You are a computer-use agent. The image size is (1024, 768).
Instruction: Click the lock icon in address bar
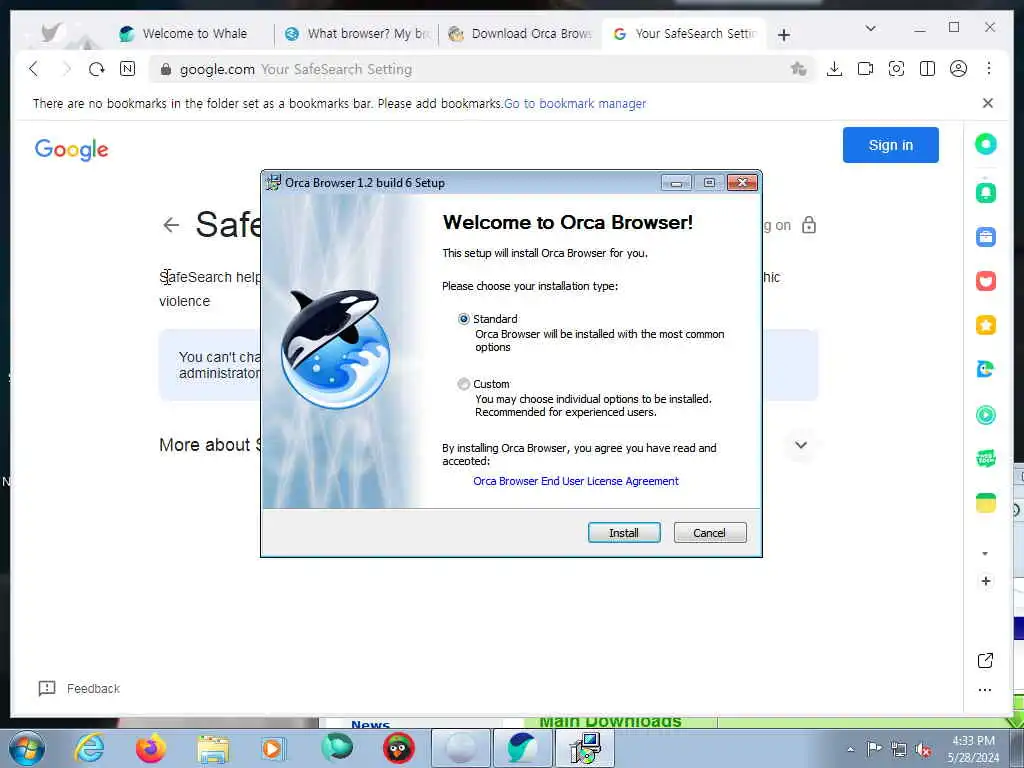point(166,69)
